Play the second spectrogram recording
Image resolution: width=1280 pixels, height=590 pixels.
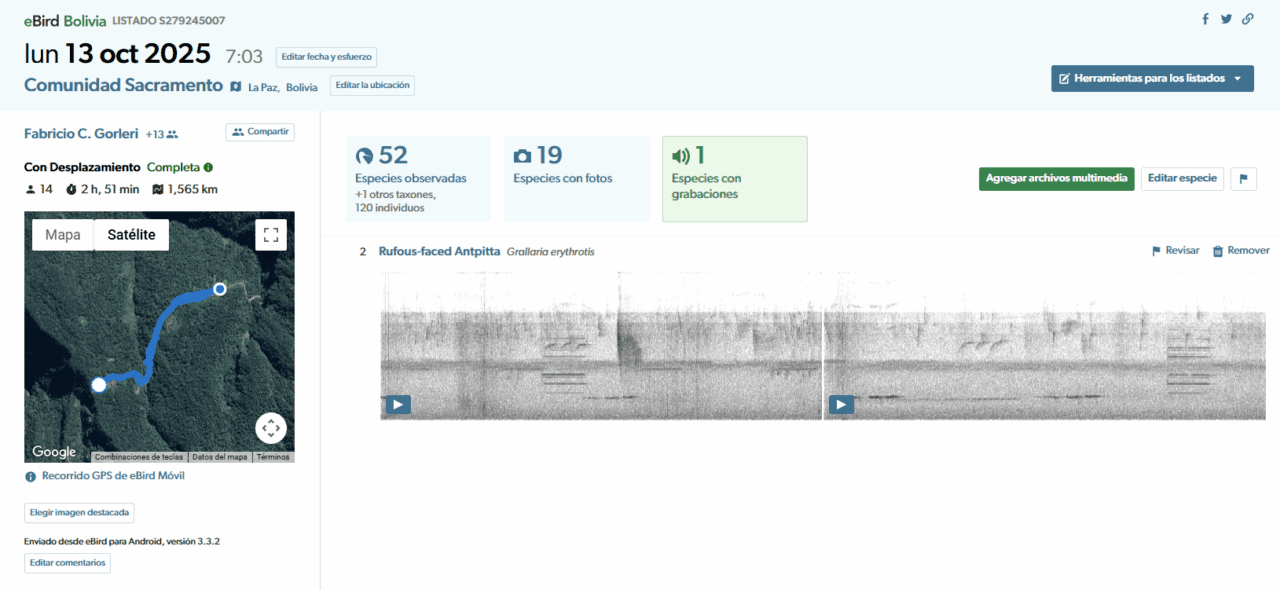[x=841, y=405]
